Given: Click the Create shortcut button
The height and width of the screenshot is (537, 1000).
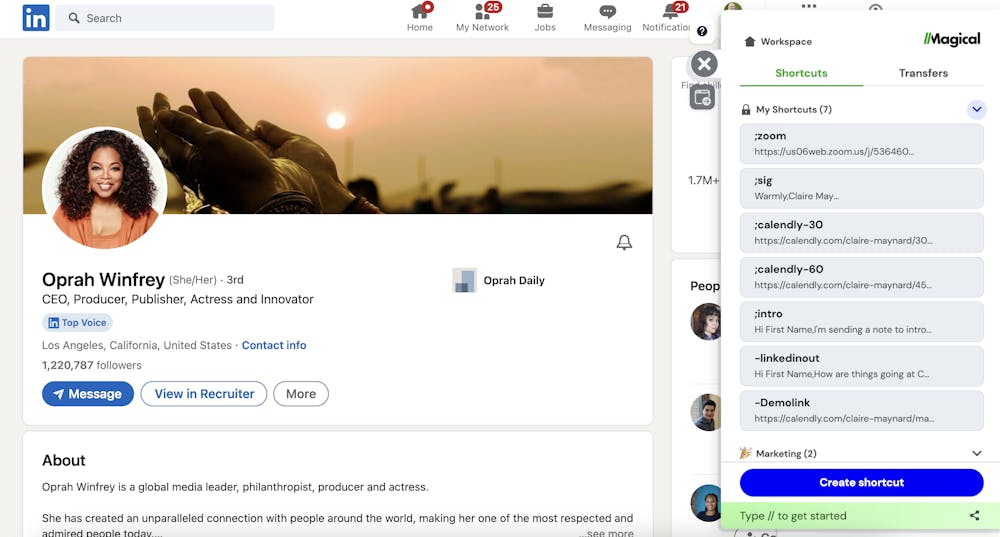Looking at the screenshot, I should pyautogui.click(x=862, y=483).
